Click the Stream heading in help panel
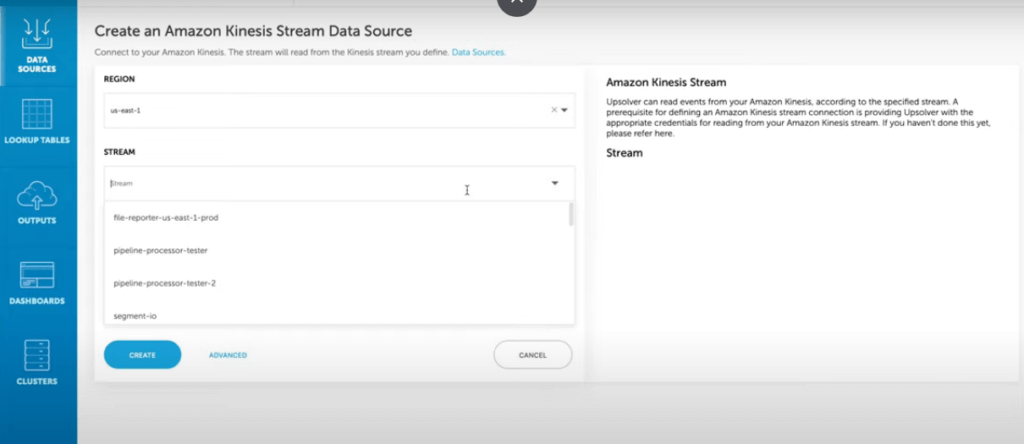This screenshot has height=444, width=1024. tap(624, 153)
